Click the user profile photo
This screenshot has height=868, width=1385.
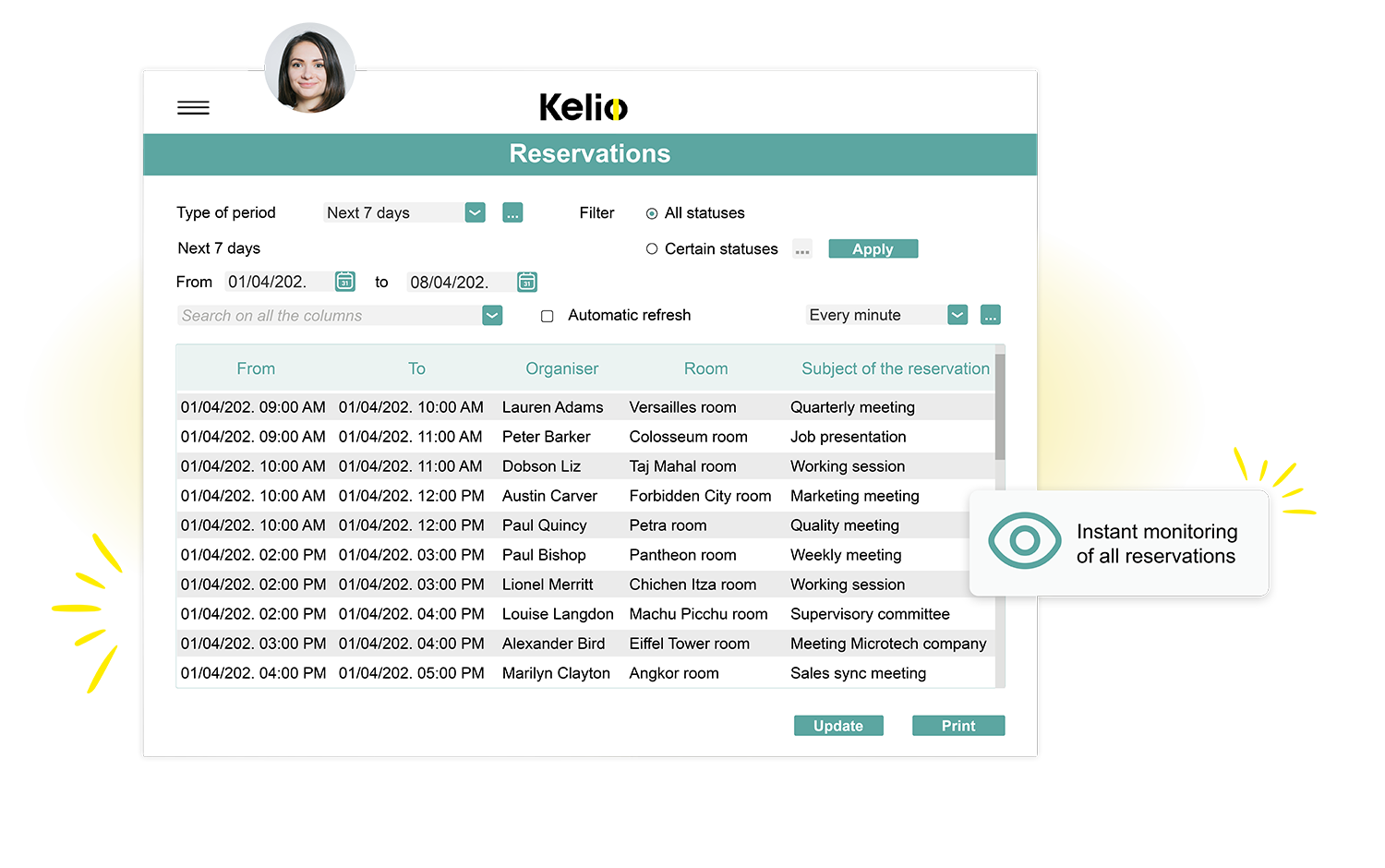tap(310, 68)
